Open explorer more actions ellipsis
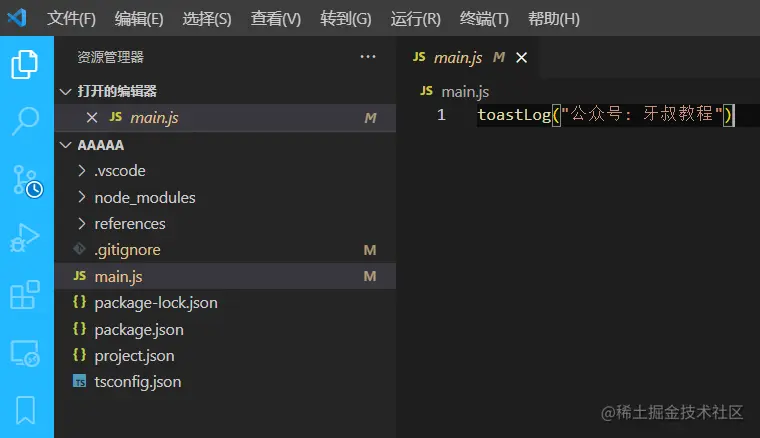Viewport: 760px width, 438px height. [x=368, y=57]
